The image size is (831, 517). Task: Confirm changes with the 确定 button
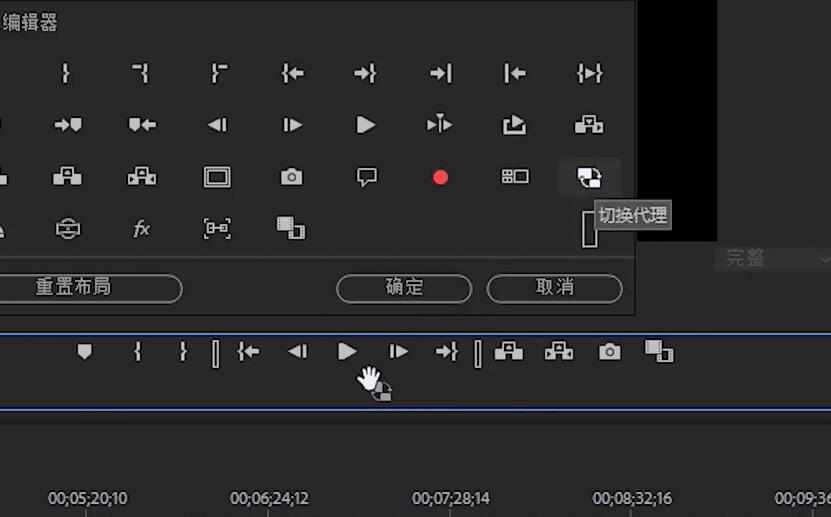[404, 288]
